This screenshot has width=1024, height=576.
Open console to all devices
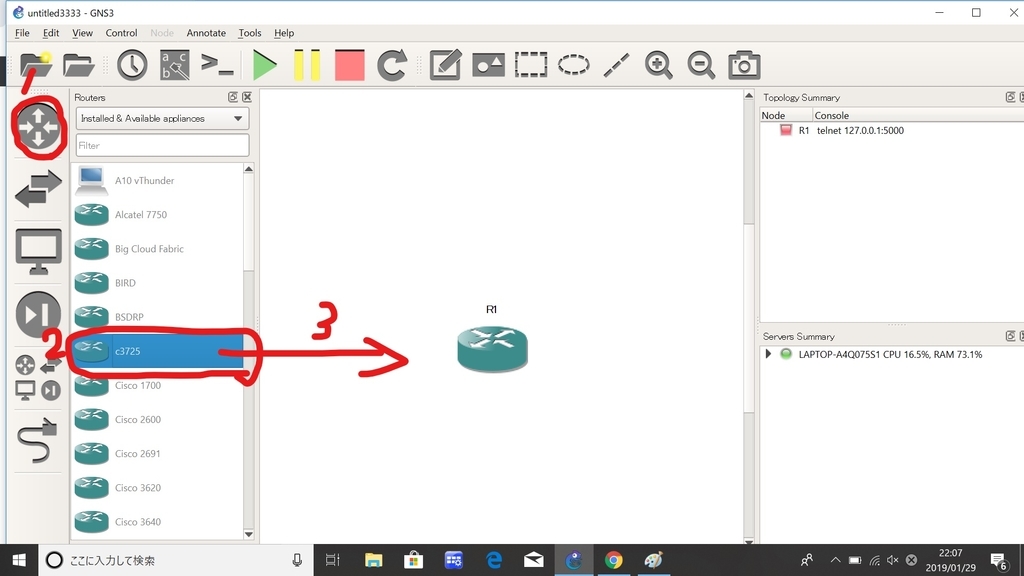tap(217, 65)
